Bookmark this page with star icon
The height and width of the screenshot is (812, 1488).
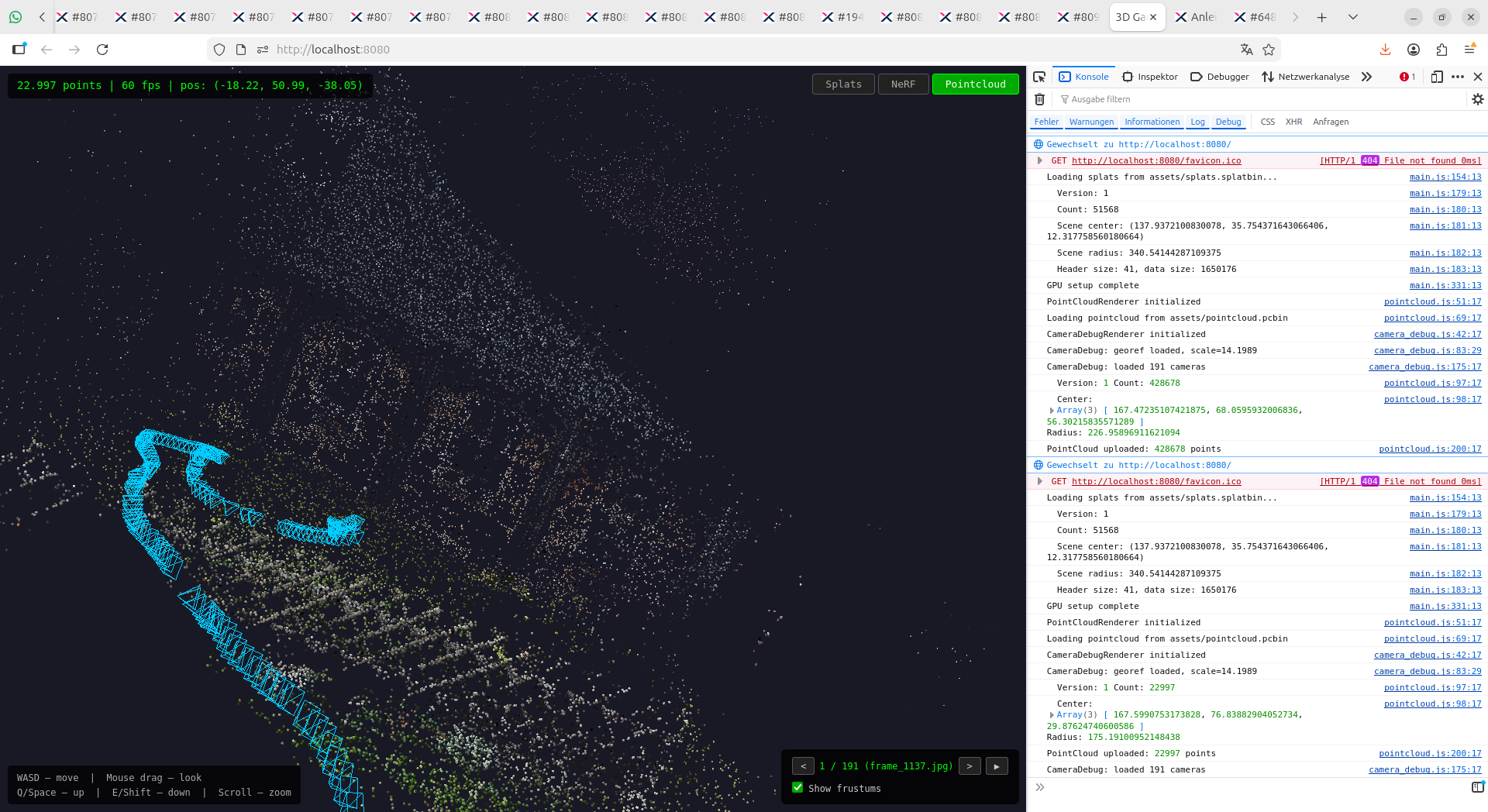click(1269, 50)
